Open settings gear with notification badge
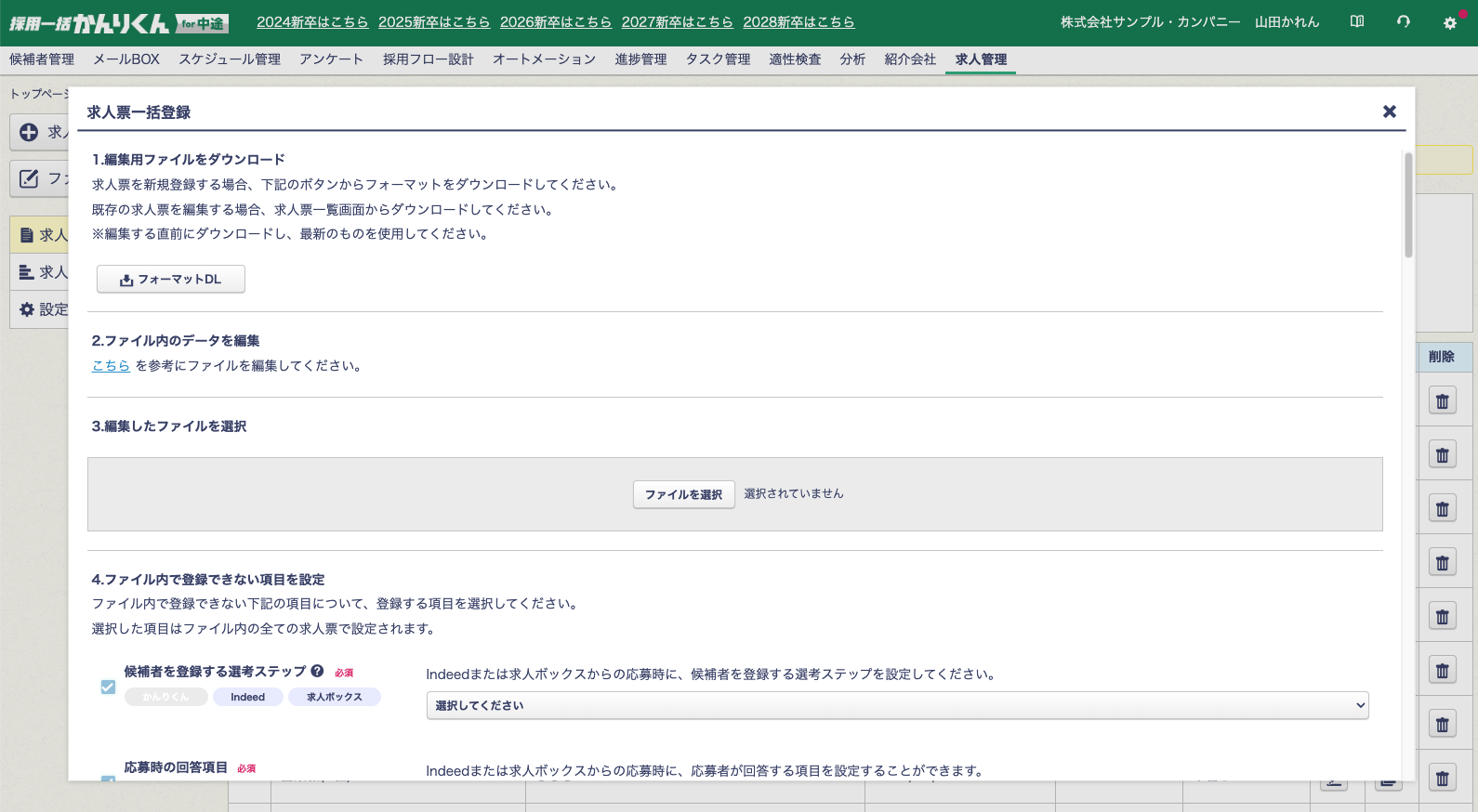The image size is (1478, 812). [1449, 22]
